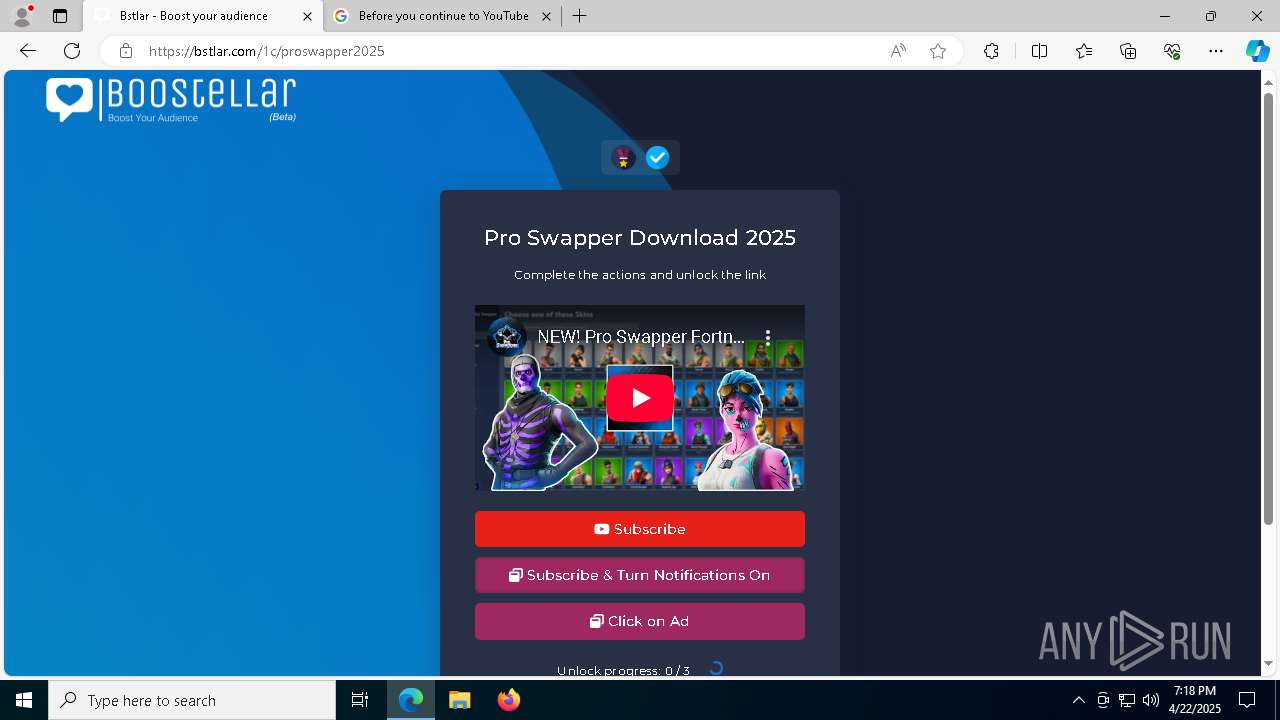This screenshot has height=720, width=1280.
Task: Click the Unlock progress: 0 / 3 text
Action: [623, 670]
